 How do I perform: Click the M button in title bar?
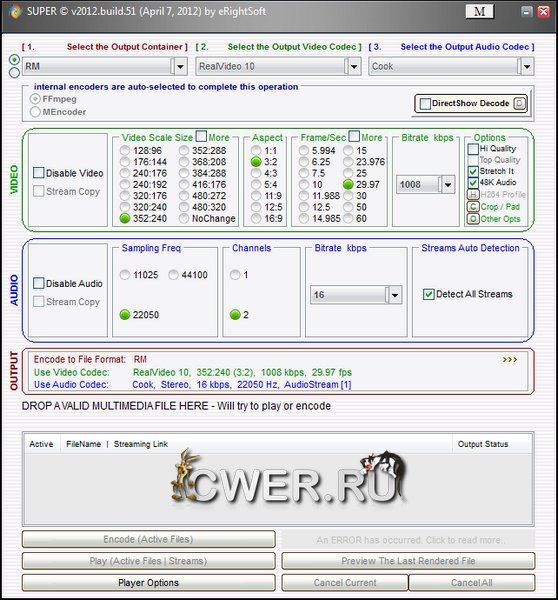coord(480,11)
